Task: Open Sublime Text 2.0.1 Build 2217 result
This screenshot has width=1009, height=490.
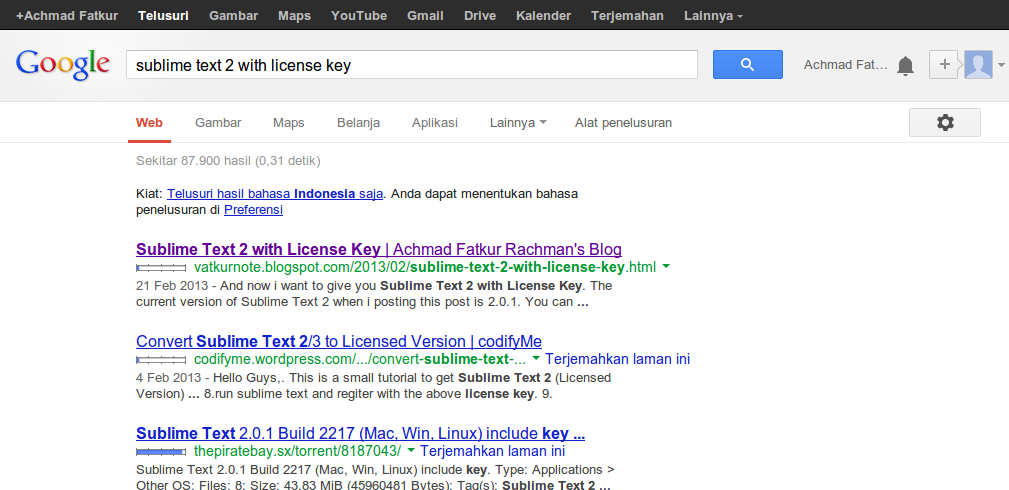Action: pos(360,433)
